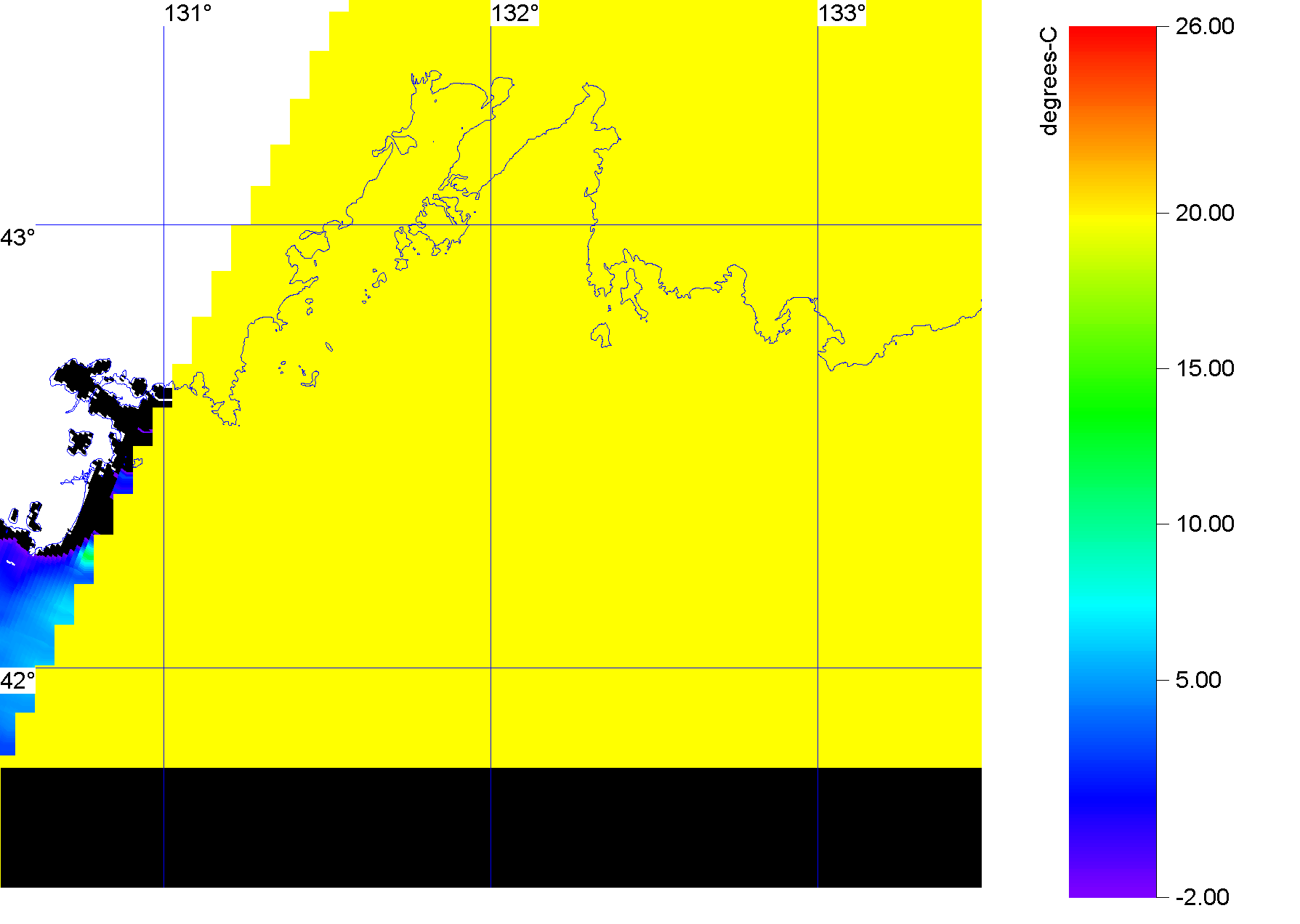Click the 10.00 colorbar value
Screen dimensions: 1300x924
click(1205, 524)
